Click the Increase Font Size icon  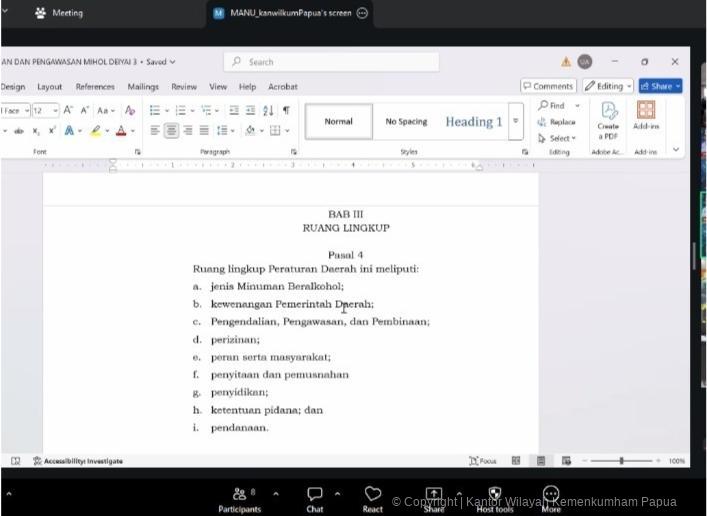click(x=68, y=110)
